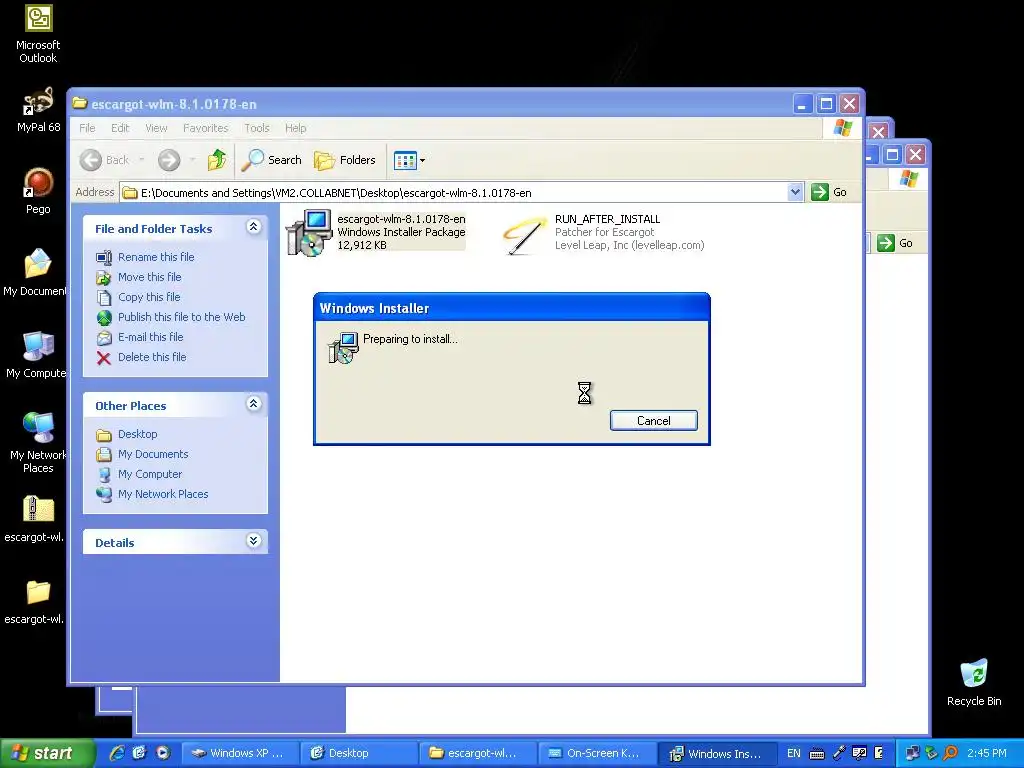Switch to Desktop taskbar button
The image size is (1024, 768).
pyautogui.click(x=358, y=753)
